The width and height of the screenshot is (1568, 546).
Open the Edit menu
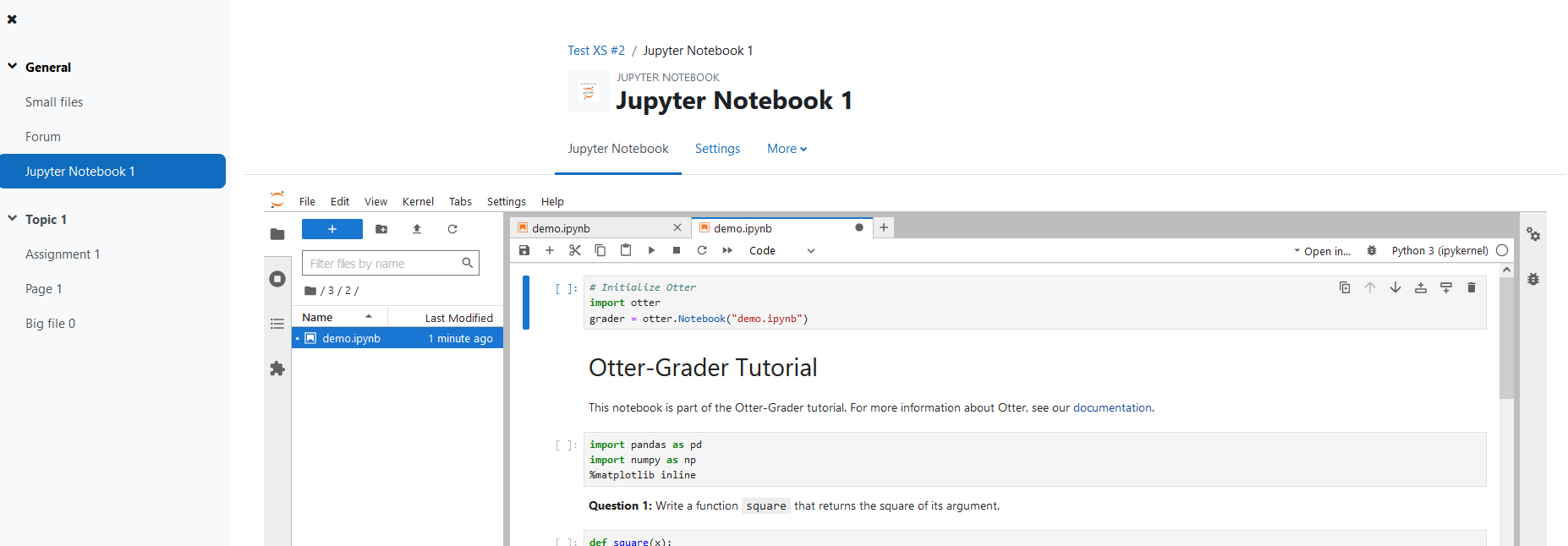340,202
